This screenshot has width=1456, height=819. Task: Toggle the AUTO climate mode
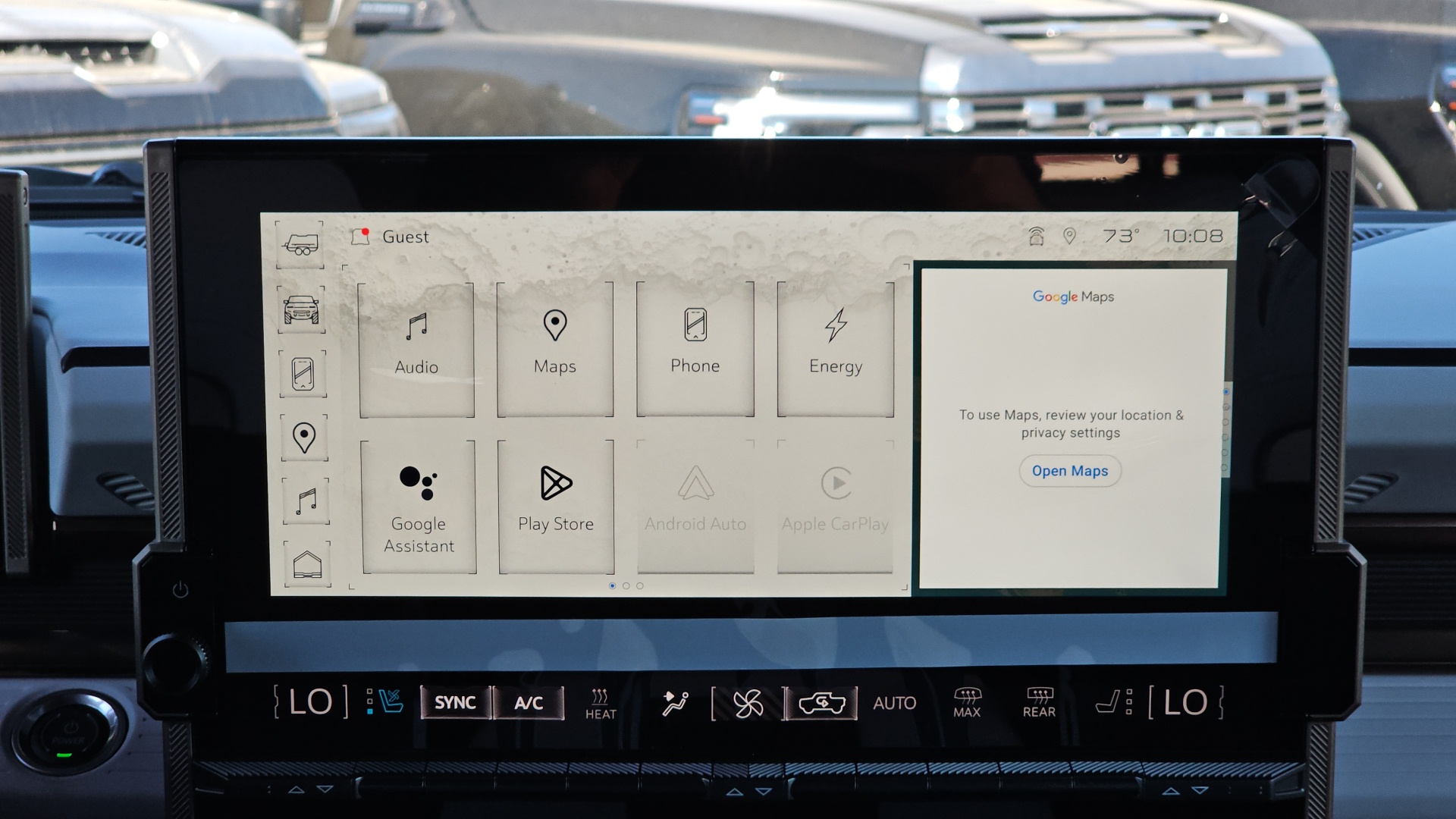click(895, 703)
